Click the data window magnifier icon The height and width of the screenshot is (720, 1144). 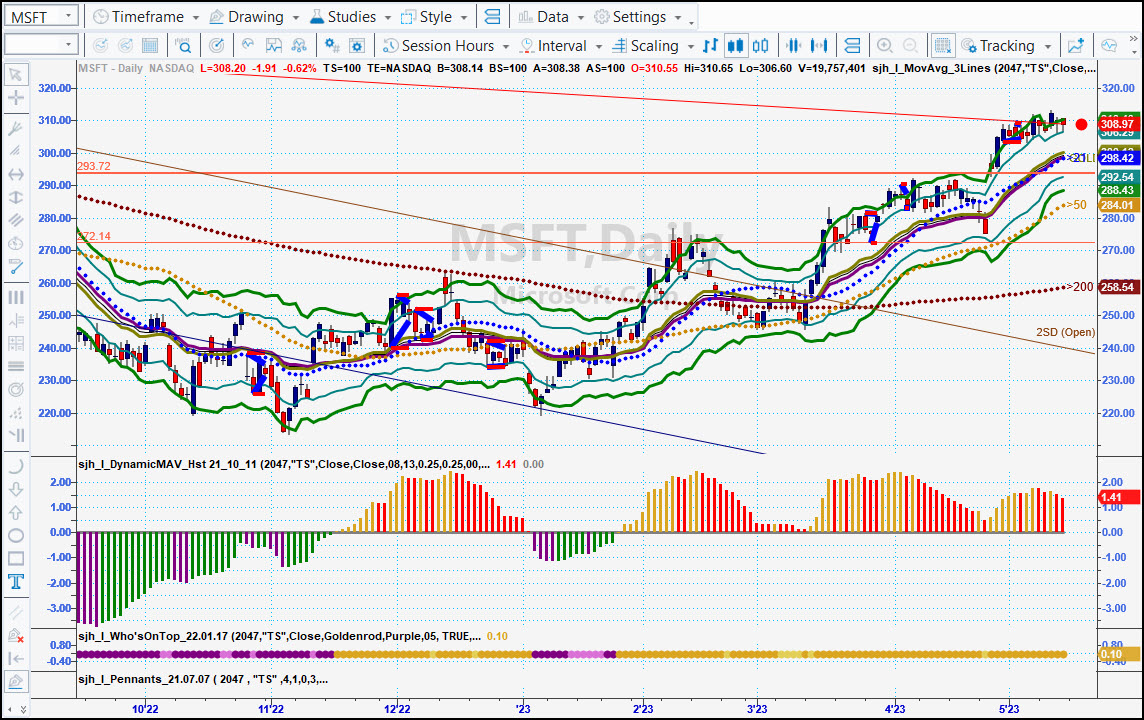tap(183, 46)
